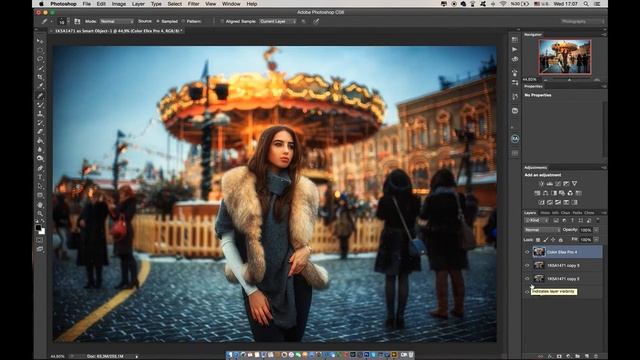The image size is (640, 360).
Task: Select the Lasso tool
Action: [40, 59]
